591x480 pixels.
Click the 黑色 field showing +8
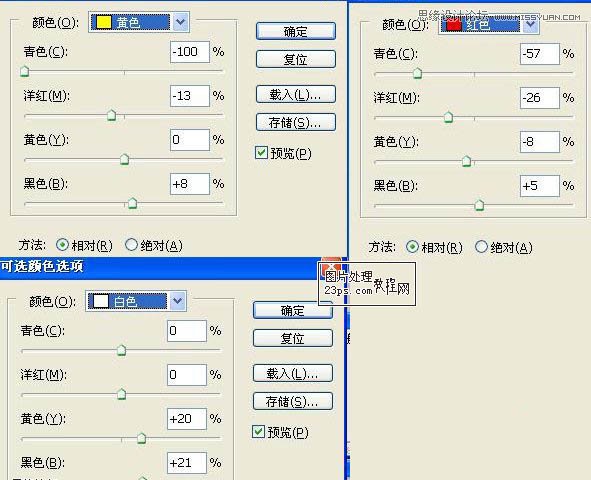click(x=190, y=184)
